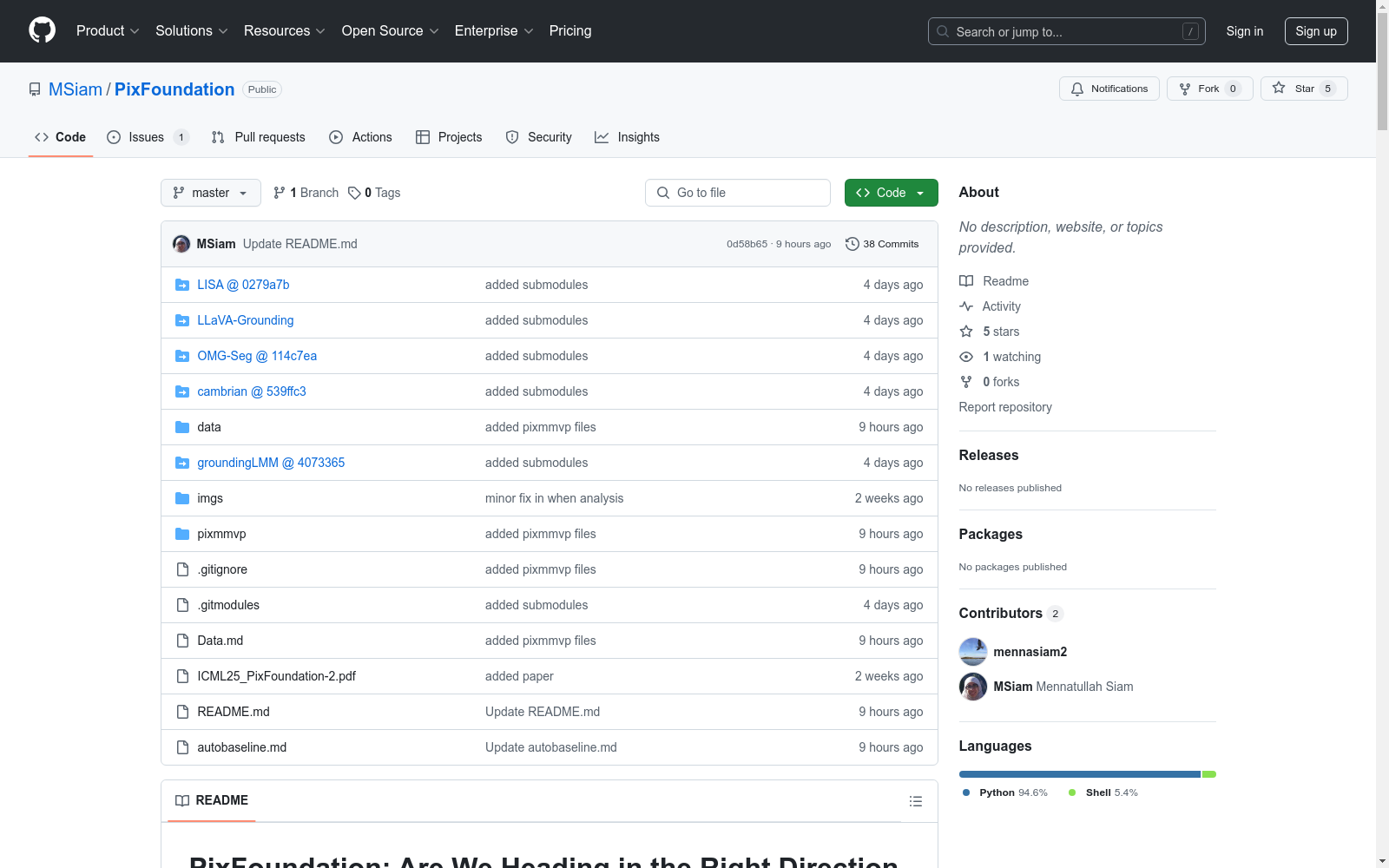This screenshot has width=1389, height=868.
Task: Open README outline list icon
Action: [x=916, y=801]
